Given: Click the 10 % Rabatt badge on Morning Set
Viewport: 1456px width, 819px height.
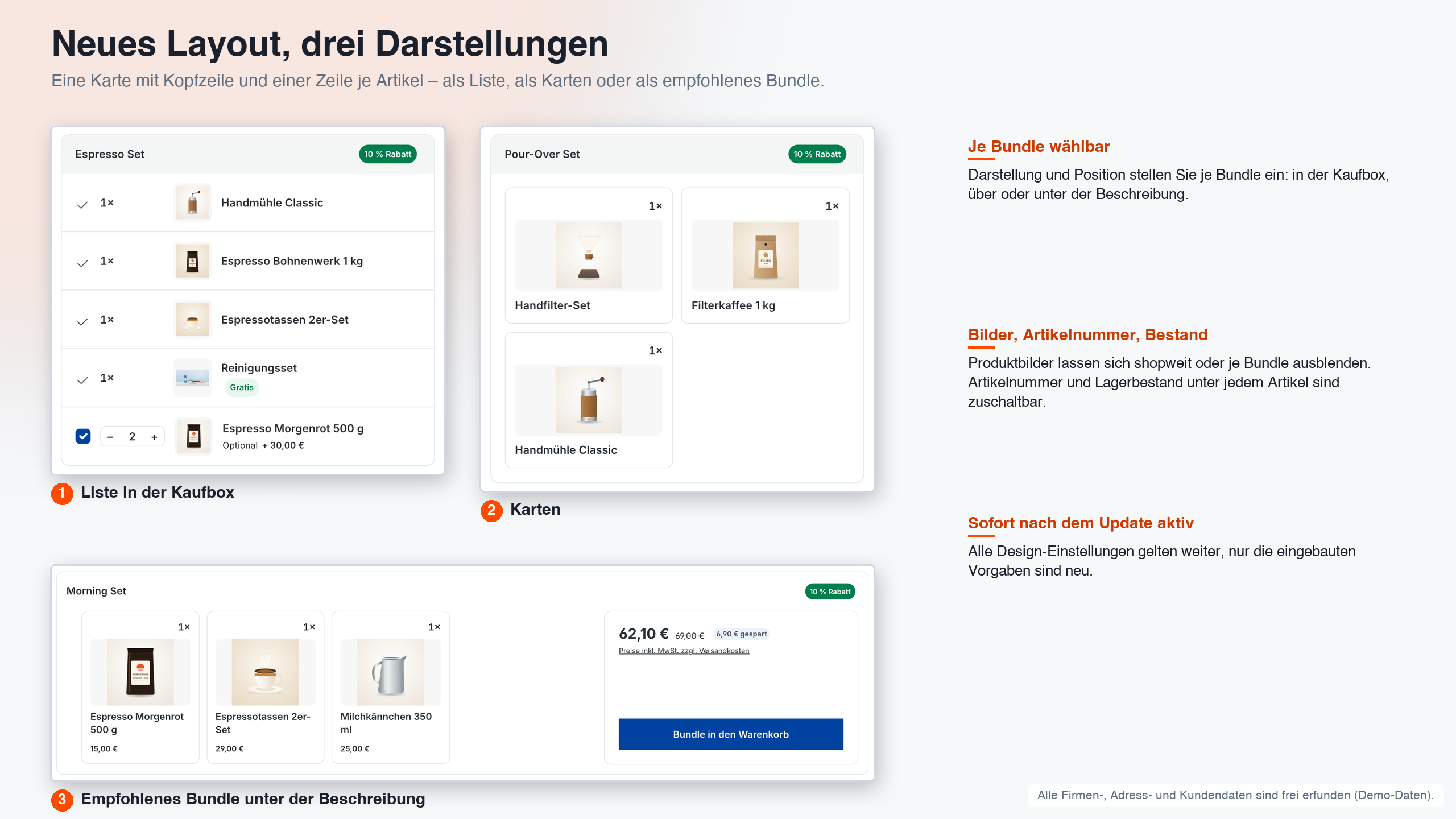Looking at the screenshot, I should click(830, 591).
